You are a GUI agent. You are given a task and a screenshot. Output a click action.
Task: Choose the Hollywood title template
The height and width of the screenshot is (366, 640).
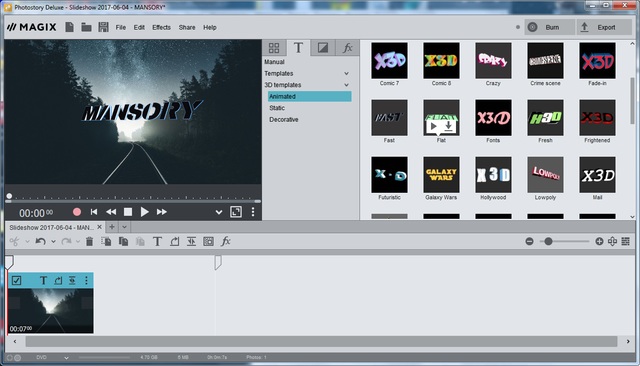[x=493, y=175]
